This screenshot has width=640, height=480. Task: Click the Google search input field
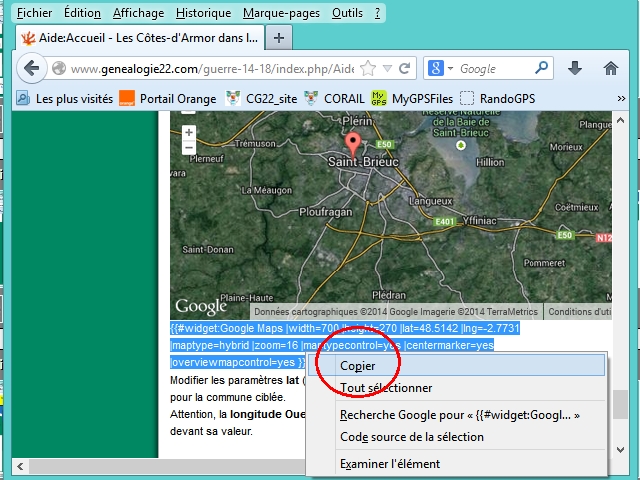pyautogui.click(x=495, y=69)
